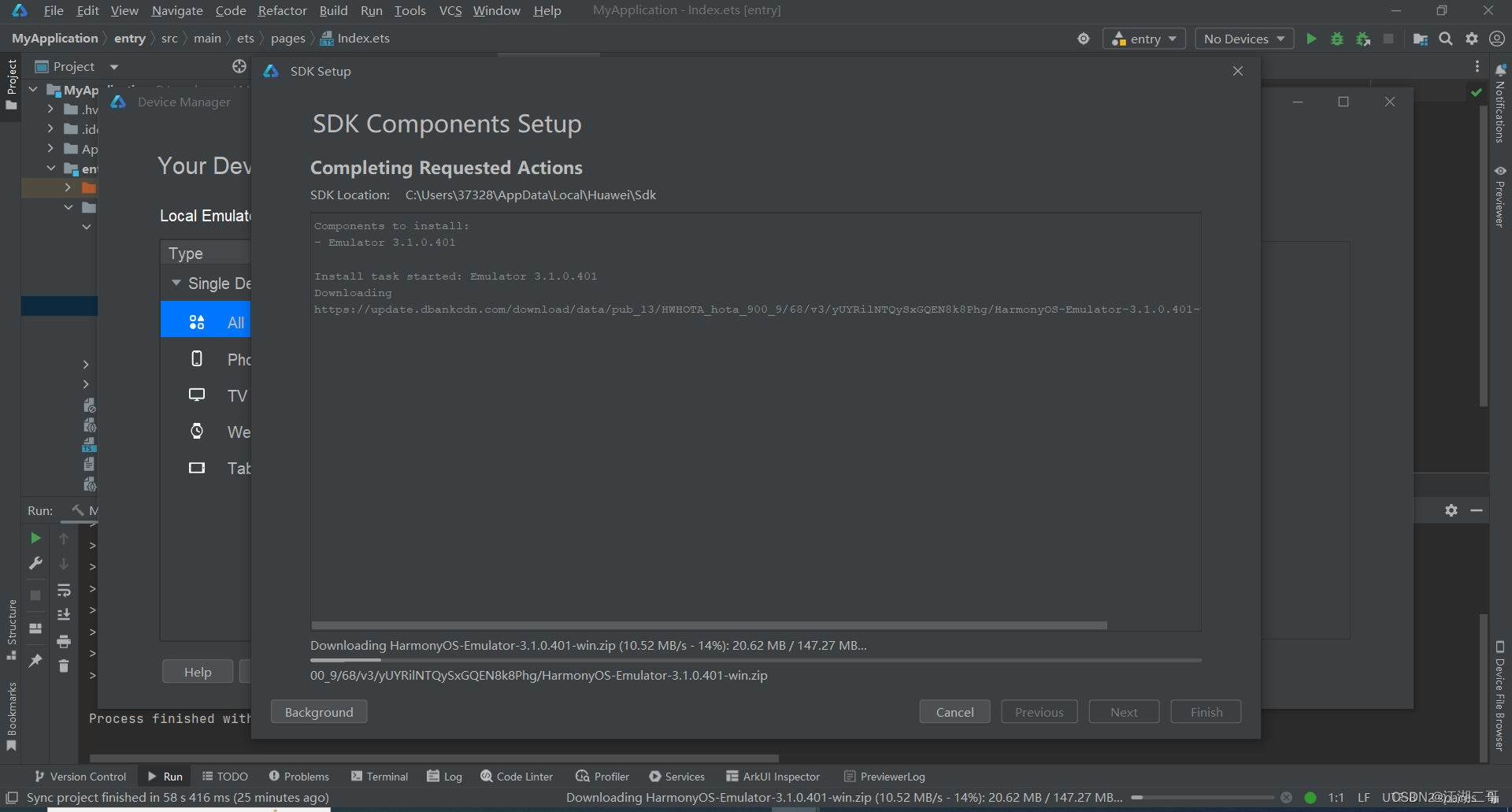This screenshot has width=1512, height=812.
Task: Open the Refactor menu
Action: point(282,10)
